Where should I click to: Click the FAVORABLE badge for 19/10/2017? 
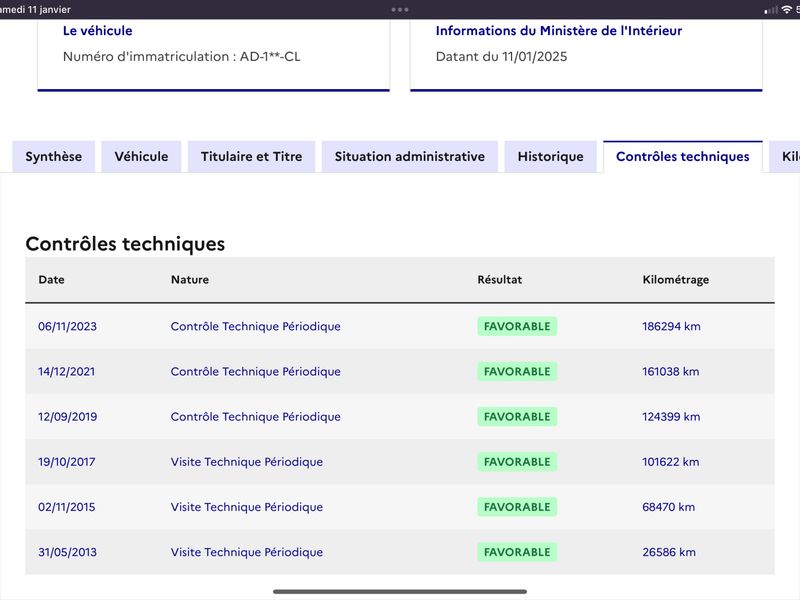tap(517, 462)
